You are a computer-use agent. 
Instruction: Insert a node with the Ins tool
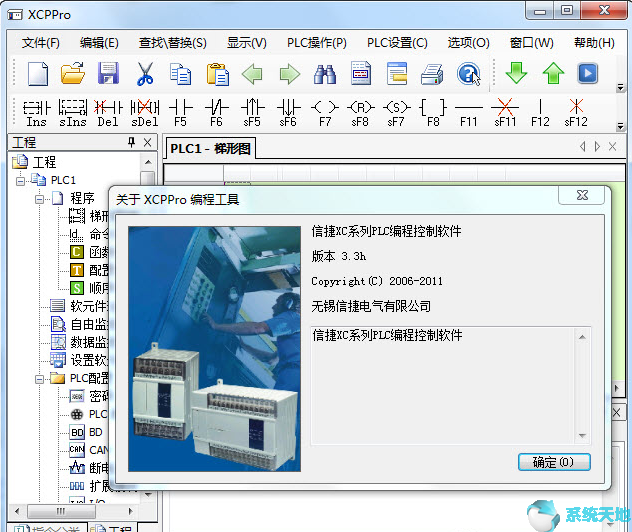pyautogui.click(x=36, y=113)
